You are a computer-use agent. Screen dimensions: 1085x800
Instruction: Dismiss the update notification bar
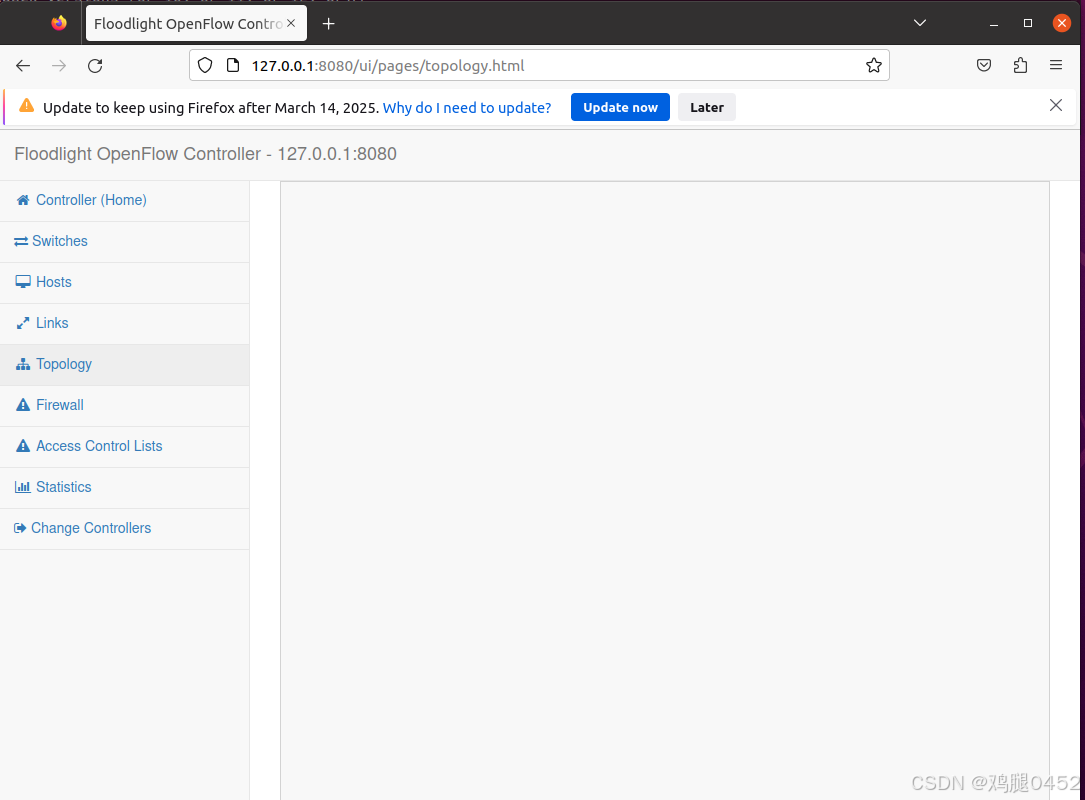click(x=1056, y=105)
